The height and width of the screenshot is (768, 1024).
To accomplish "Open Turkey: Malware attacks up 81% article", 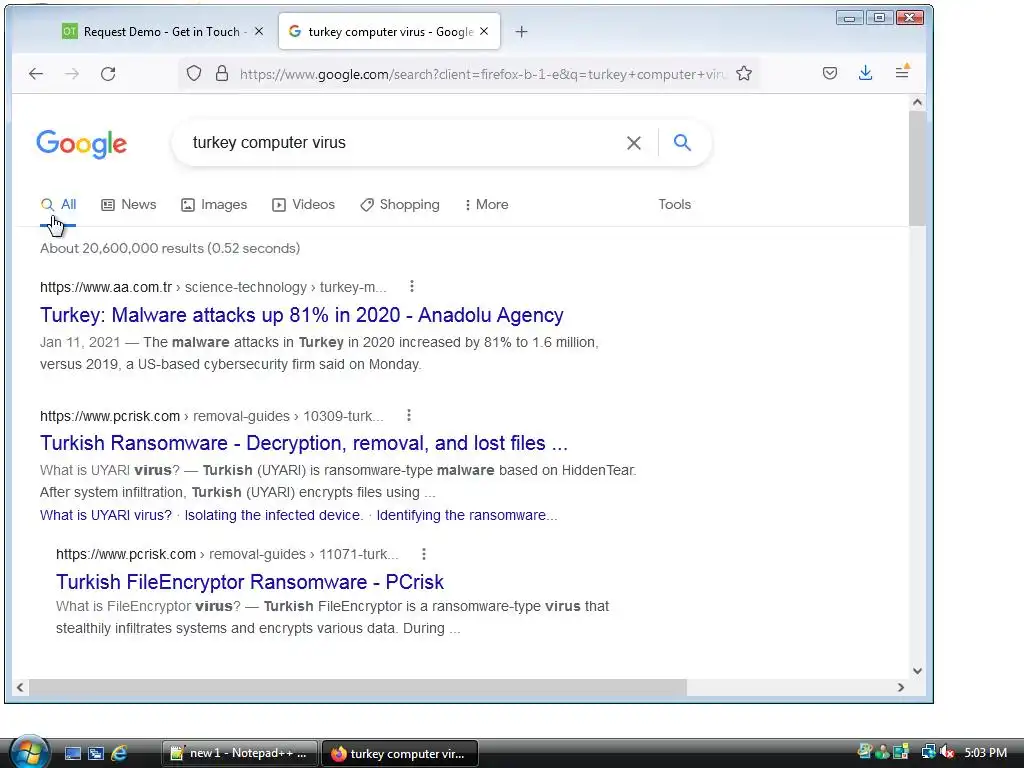I will pyautogui.click(x=302, y=315).
